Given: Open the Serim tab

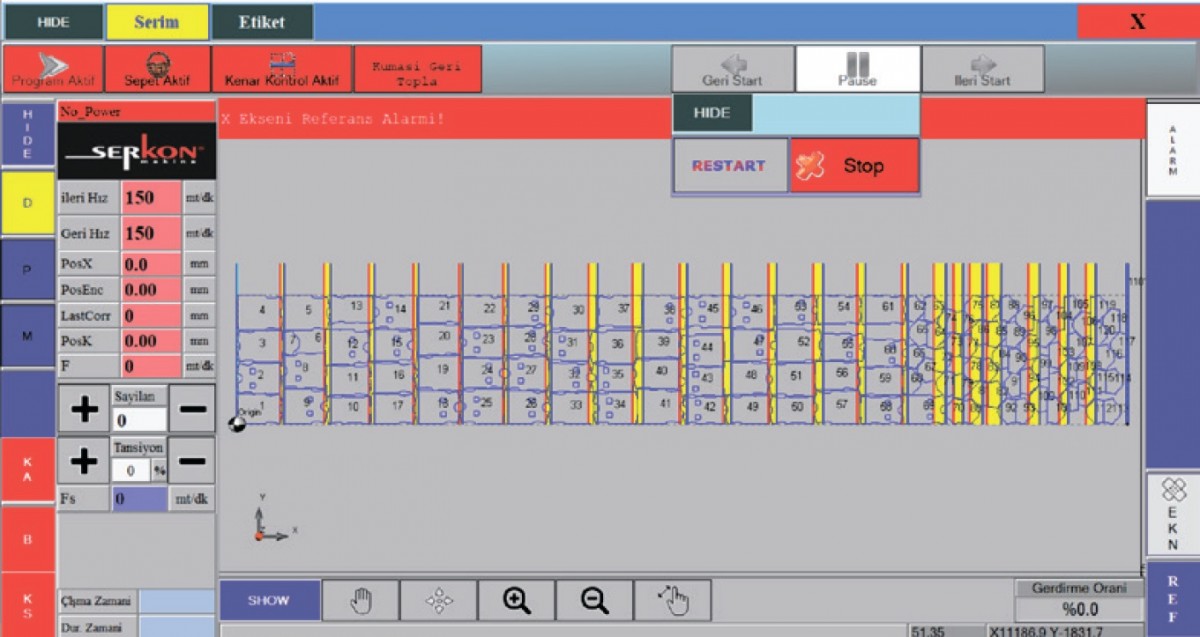Looking at the screenshot, I should (x=157, y=22).
